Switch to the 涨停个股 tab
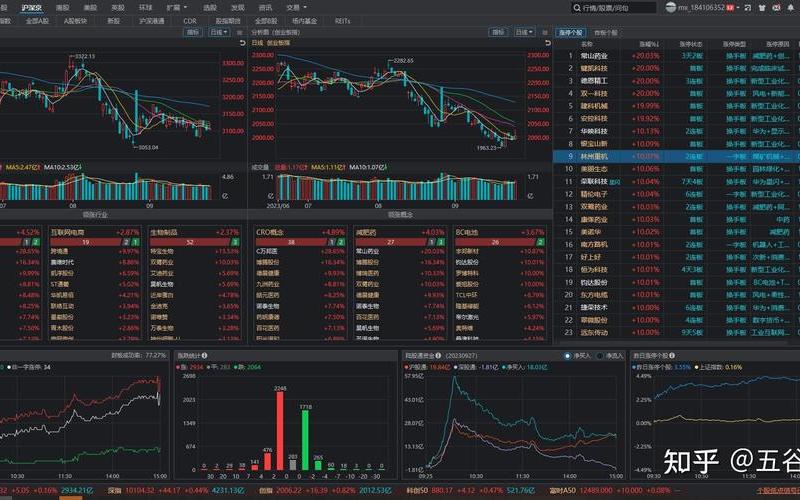 coord(570,33)
